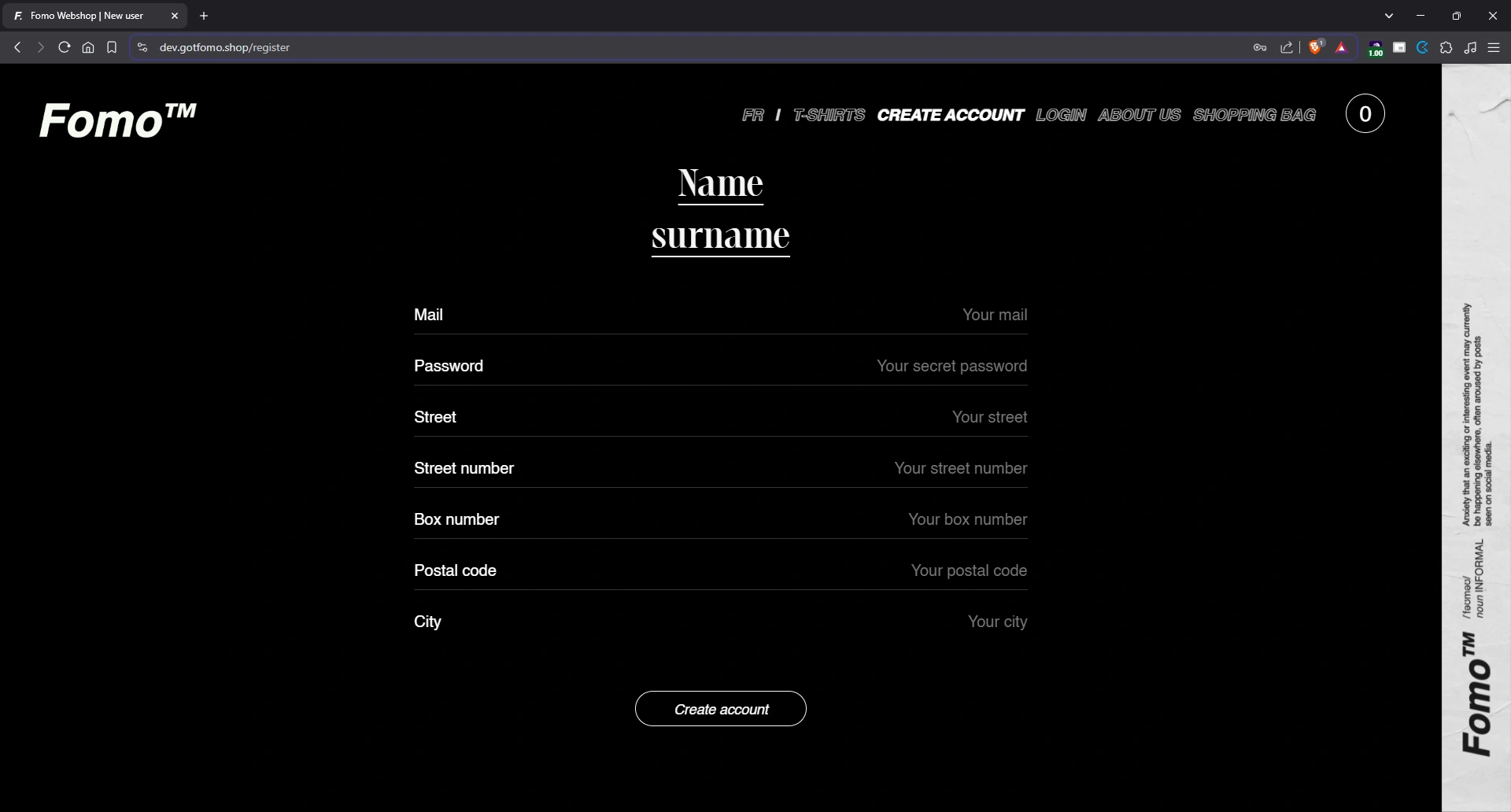The height and width of the screenshot is (812, 1511).
Task: Share this page using the share icon
Action: [x=1287, y=47]
